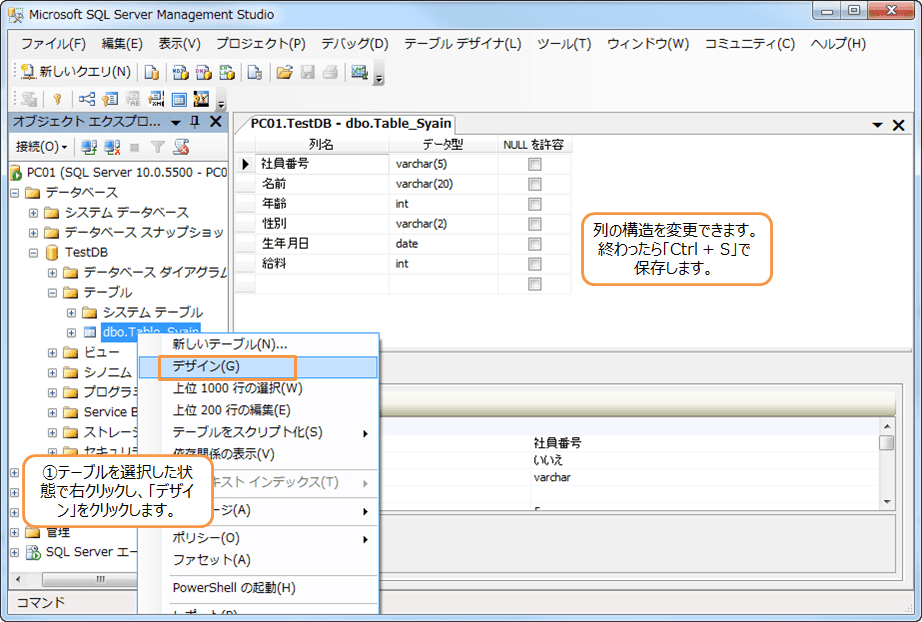
Task: Open the active documents dropdown arrow
Action: [x=877, y=125]
